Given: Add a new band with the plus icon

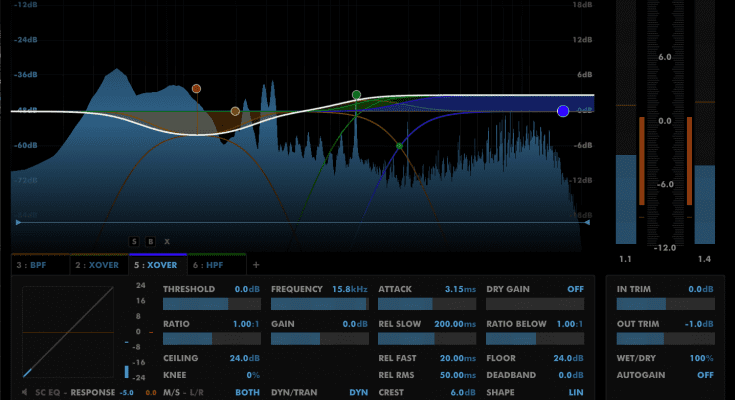Looking at the screenshot, I should [256, 265].
